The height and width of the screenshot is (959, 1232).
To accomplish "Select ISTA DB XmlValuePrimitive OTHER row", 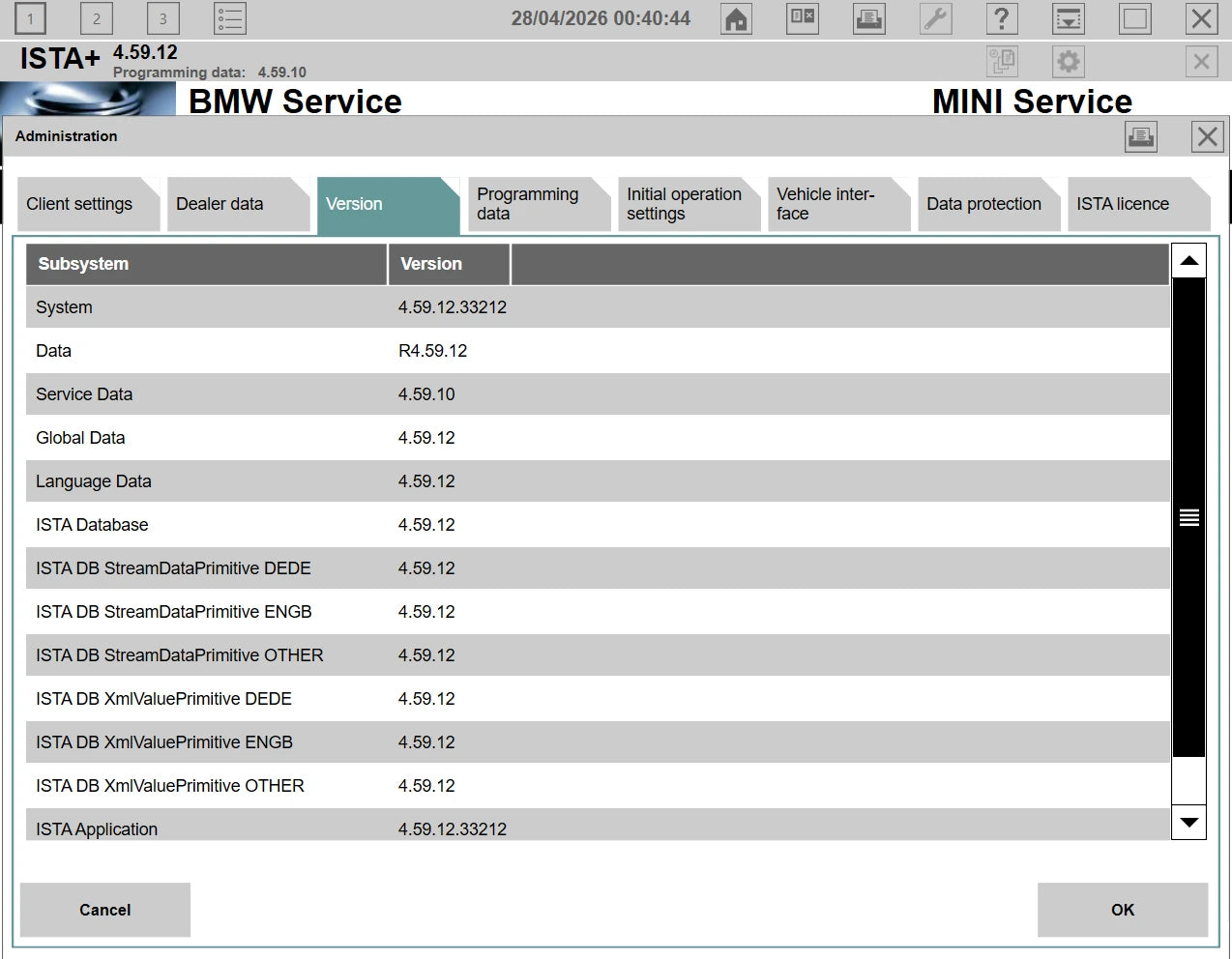I will [598, 786].
